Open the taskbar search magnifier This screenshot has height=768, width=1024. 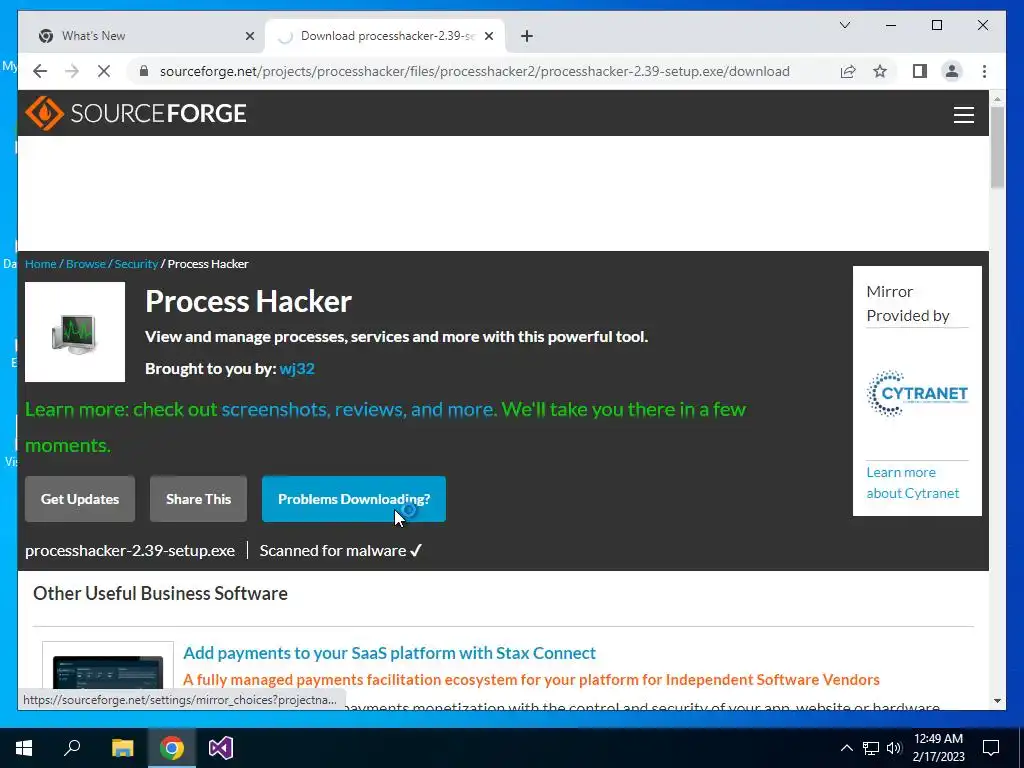pos(72,748)
